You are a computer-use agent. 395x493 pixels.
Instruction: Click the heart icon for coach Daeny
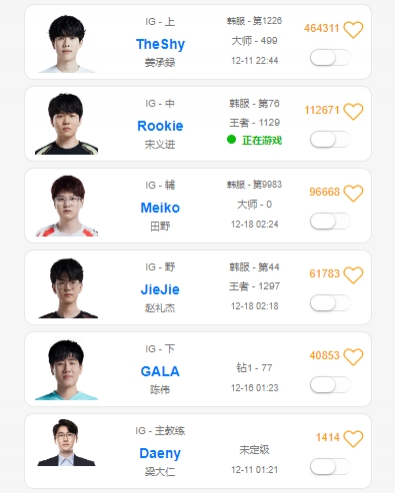pos(353,439)
